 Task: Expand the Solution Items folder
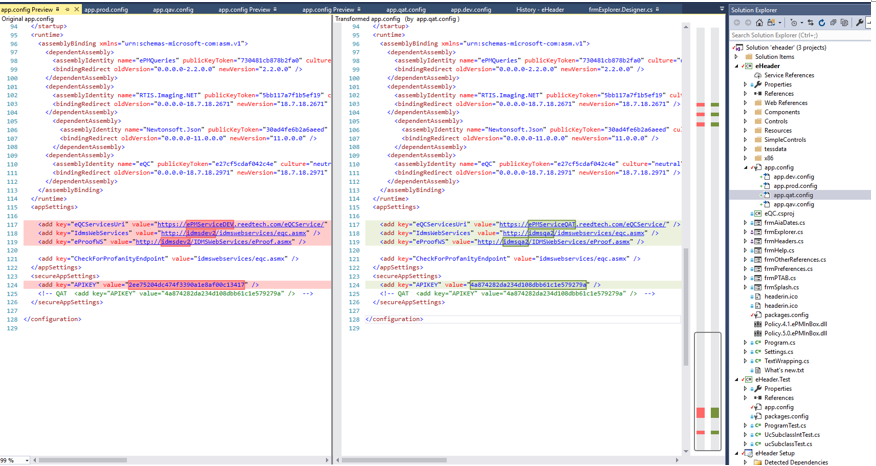click(736, 56)
